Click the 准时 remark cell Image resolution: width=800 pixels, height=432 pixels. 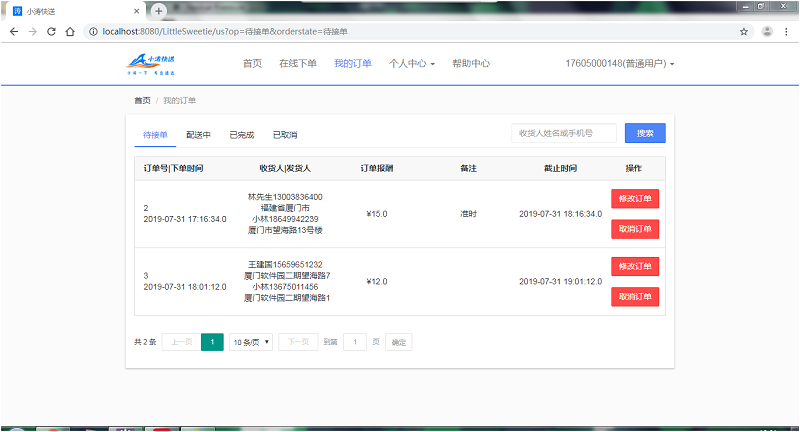coord(468,214)
